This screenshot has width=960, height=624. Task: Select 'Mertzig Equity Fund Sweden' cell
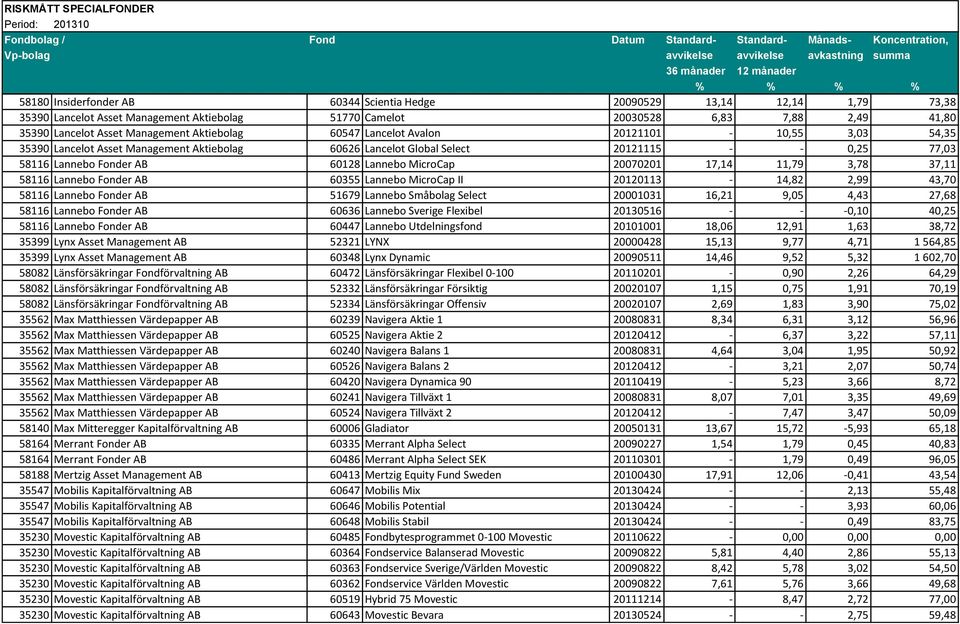[x=486, y=475]
